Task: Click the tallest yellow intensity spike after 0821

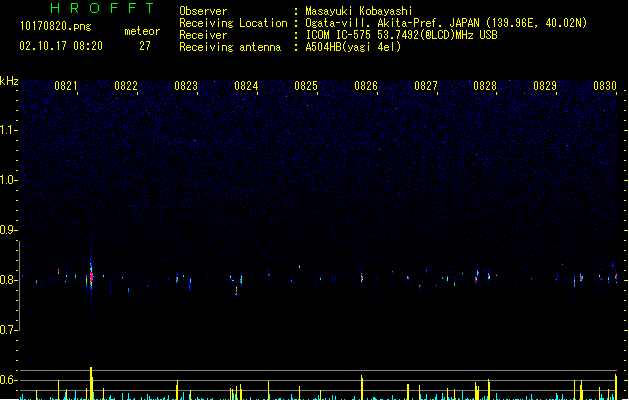Action: [91, 383]
